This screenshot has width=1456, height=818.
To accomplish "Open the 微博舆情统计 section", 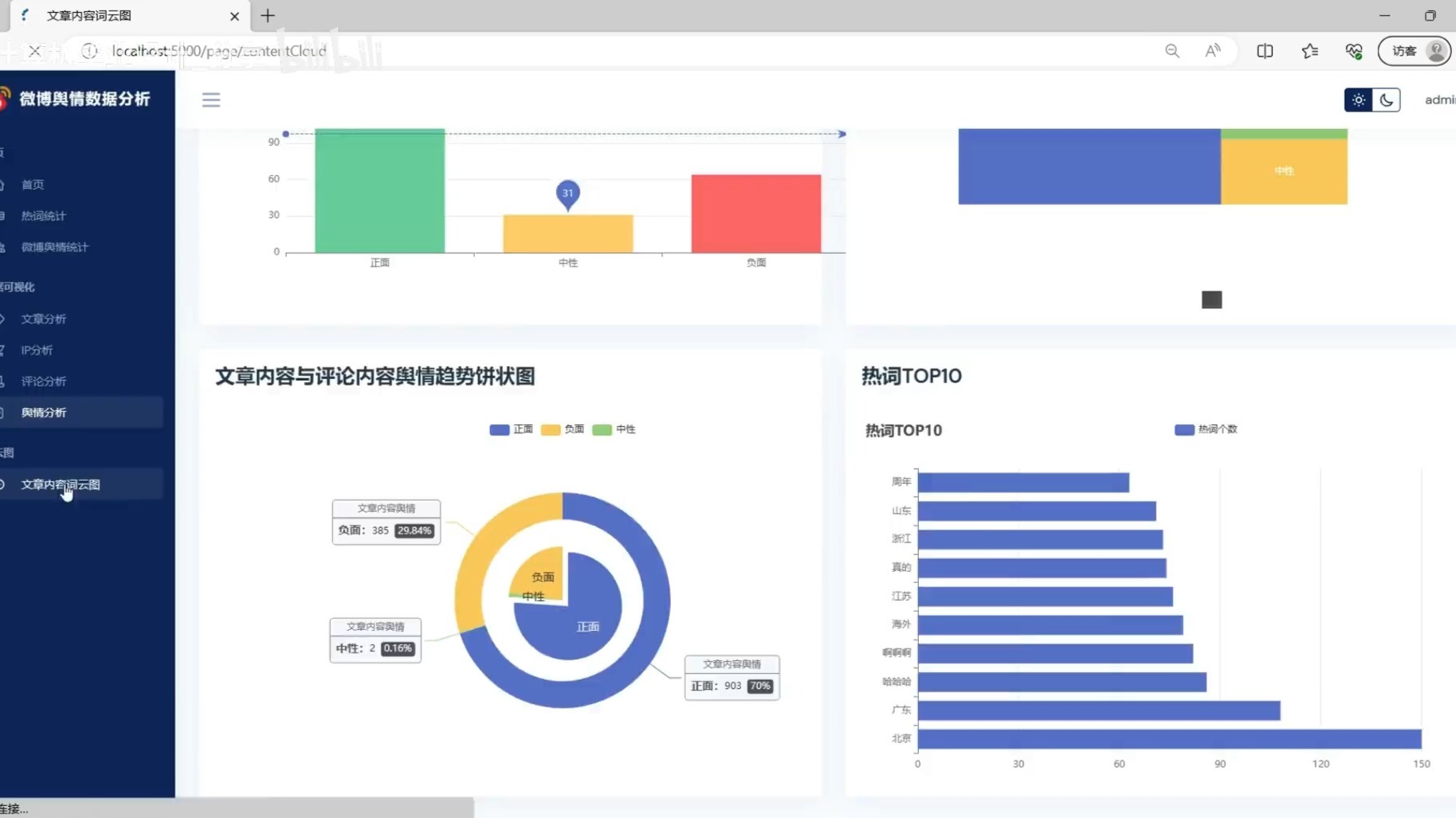I will click(x=54, y=247).
